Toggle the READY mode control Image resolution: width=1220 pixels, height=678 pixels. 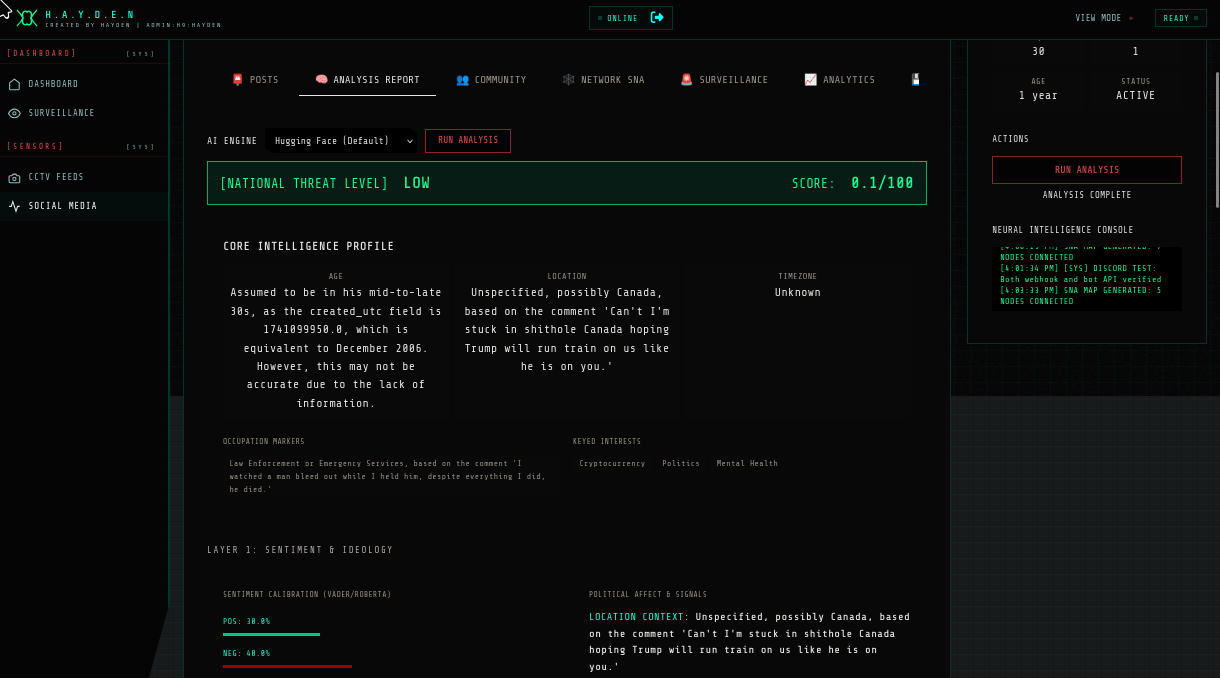tap(1180, 17)
